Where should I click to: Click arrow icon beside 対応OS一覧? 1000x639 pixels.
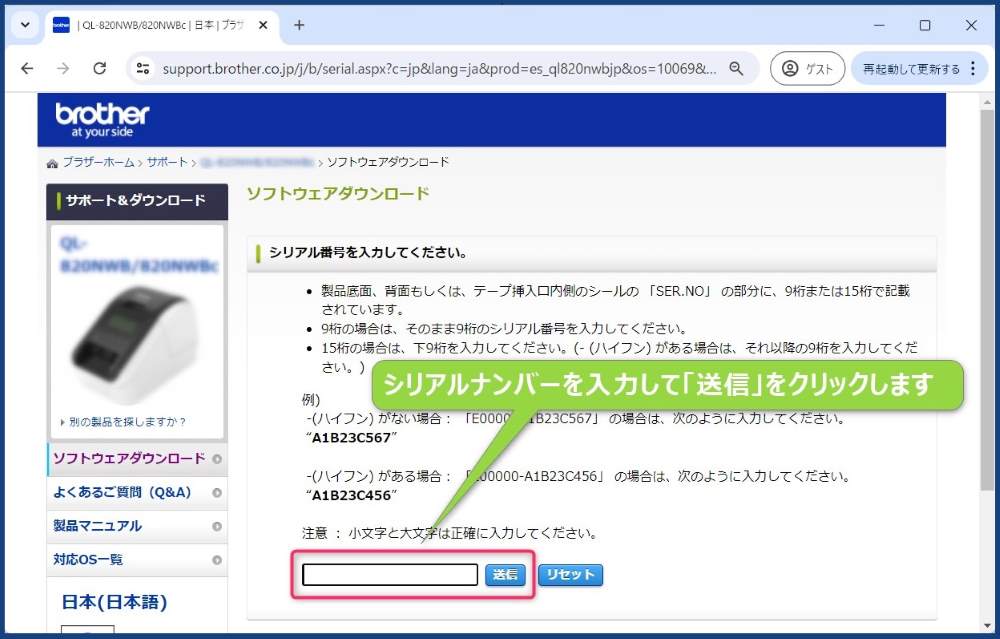(217, 560)
